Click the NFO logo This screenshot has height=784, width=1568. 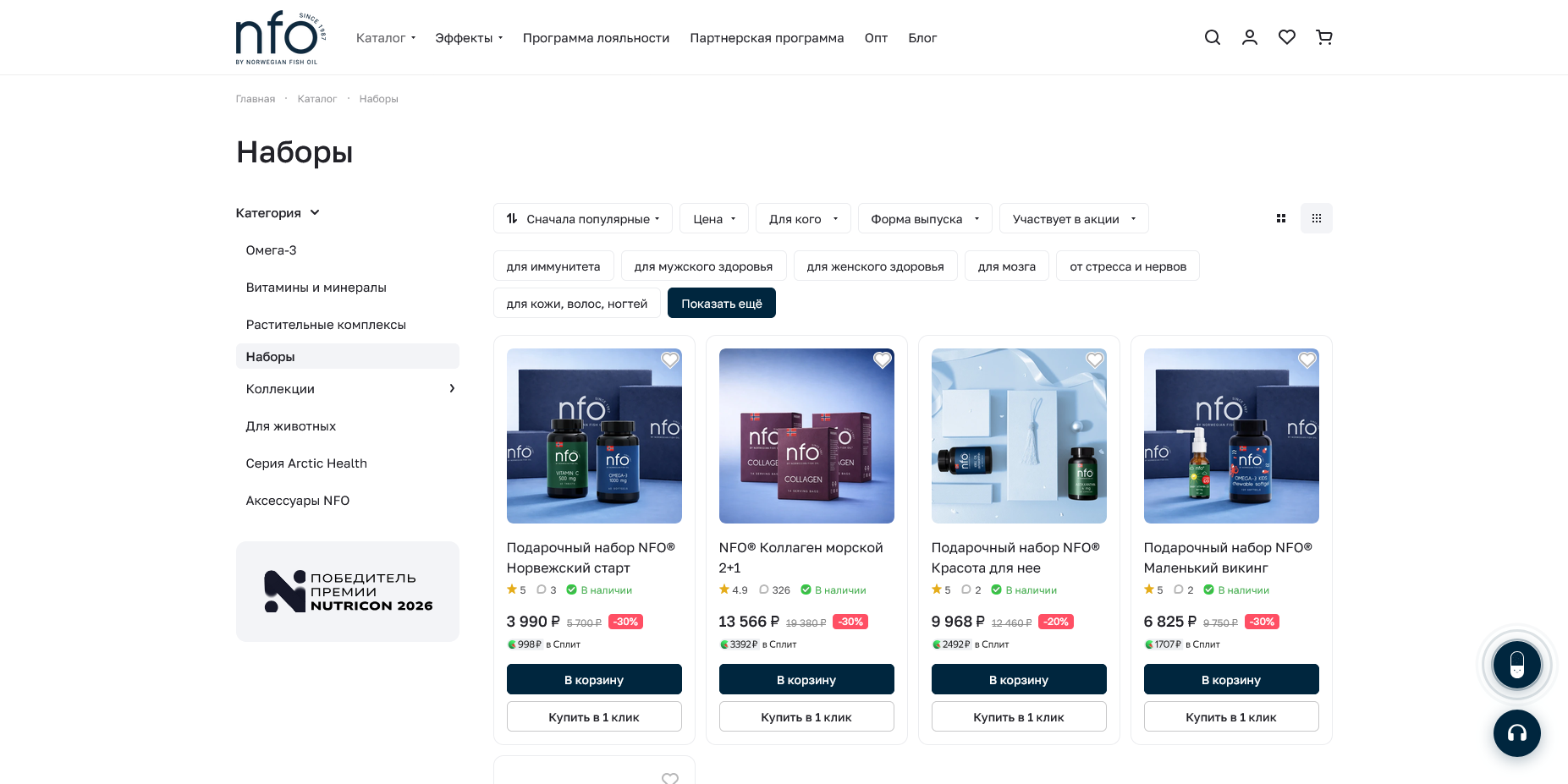coord(281,37)
